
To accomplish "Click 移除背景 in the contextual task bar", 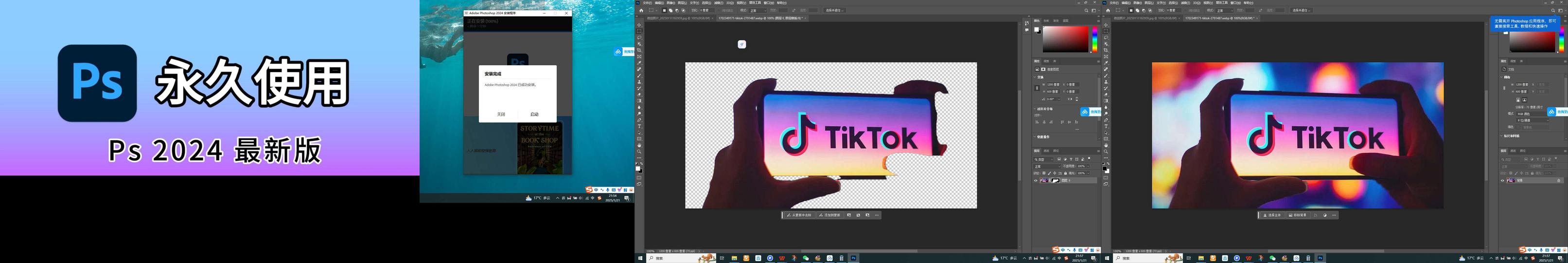I will click(1298, 215).
